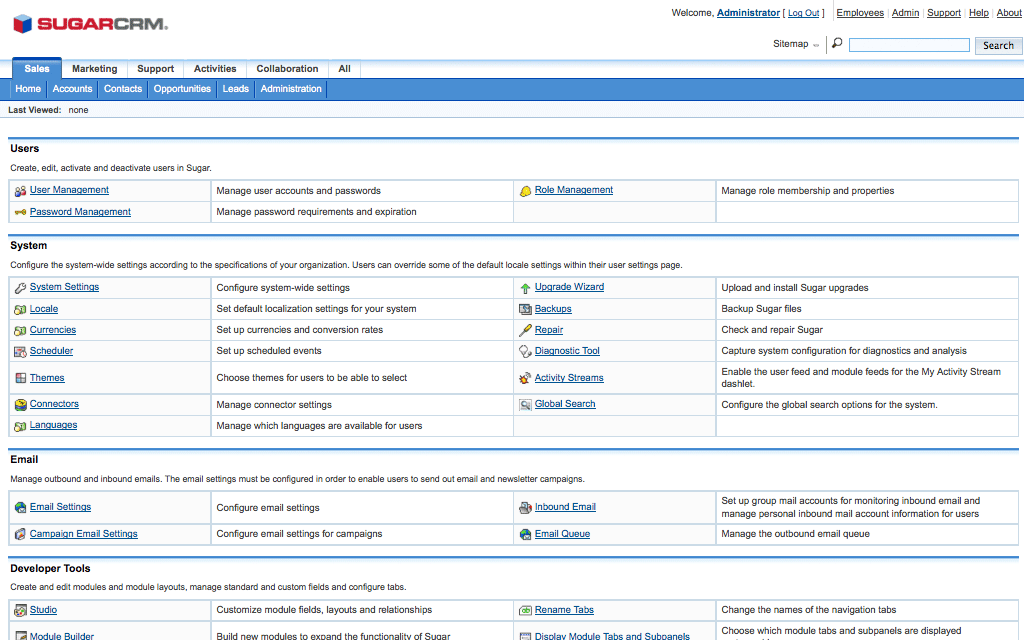Click the search text input field
Image resolution: width=1024 pixels, height=640 pixels.
point(909,45)
